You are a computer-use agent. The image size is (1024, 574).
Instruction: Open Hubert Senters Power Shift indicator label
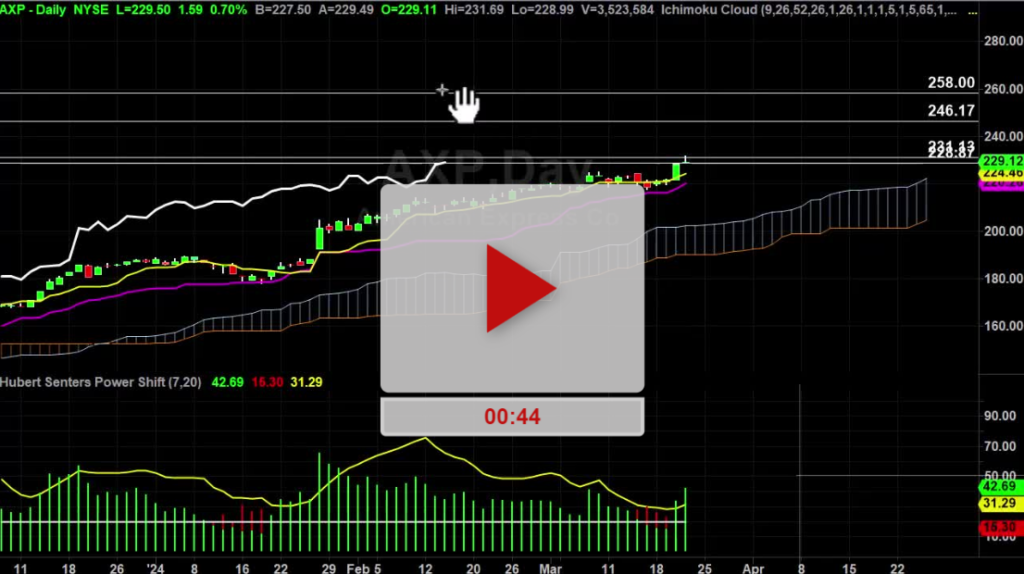(99, 382)
